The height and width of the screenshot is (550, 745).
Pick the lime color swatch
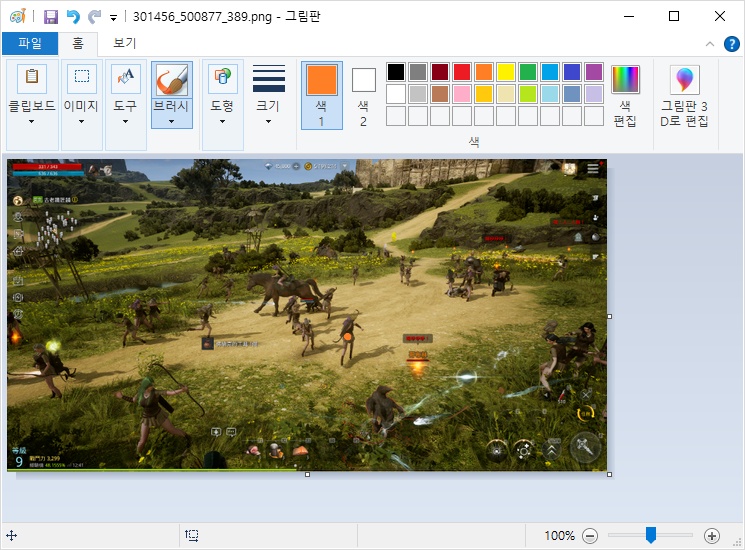(x=528, y=94)
